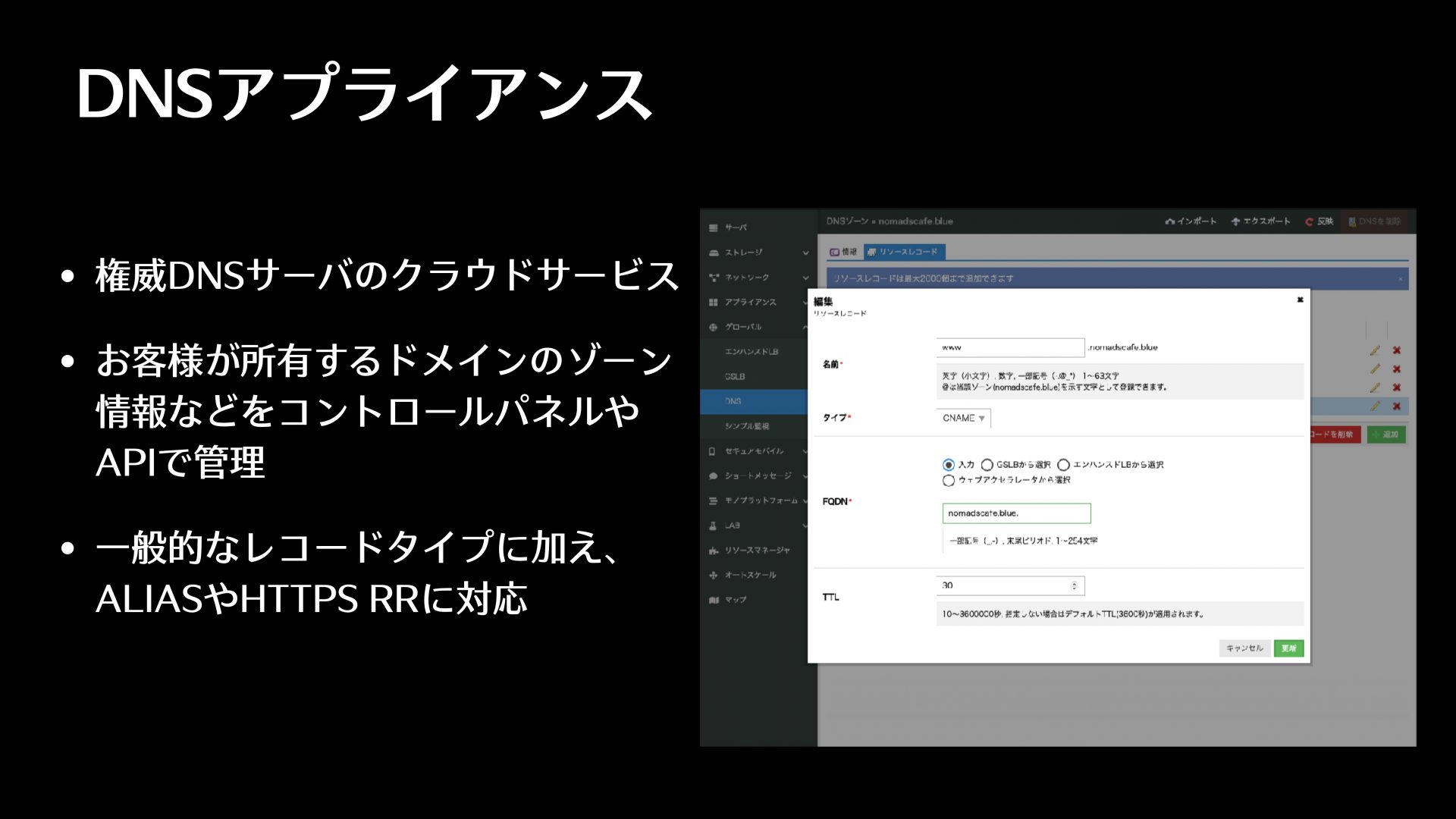The width and height of the screenshot is (1456, 819).
Task: Click the LAB flask icon
Action: (713, 526)
